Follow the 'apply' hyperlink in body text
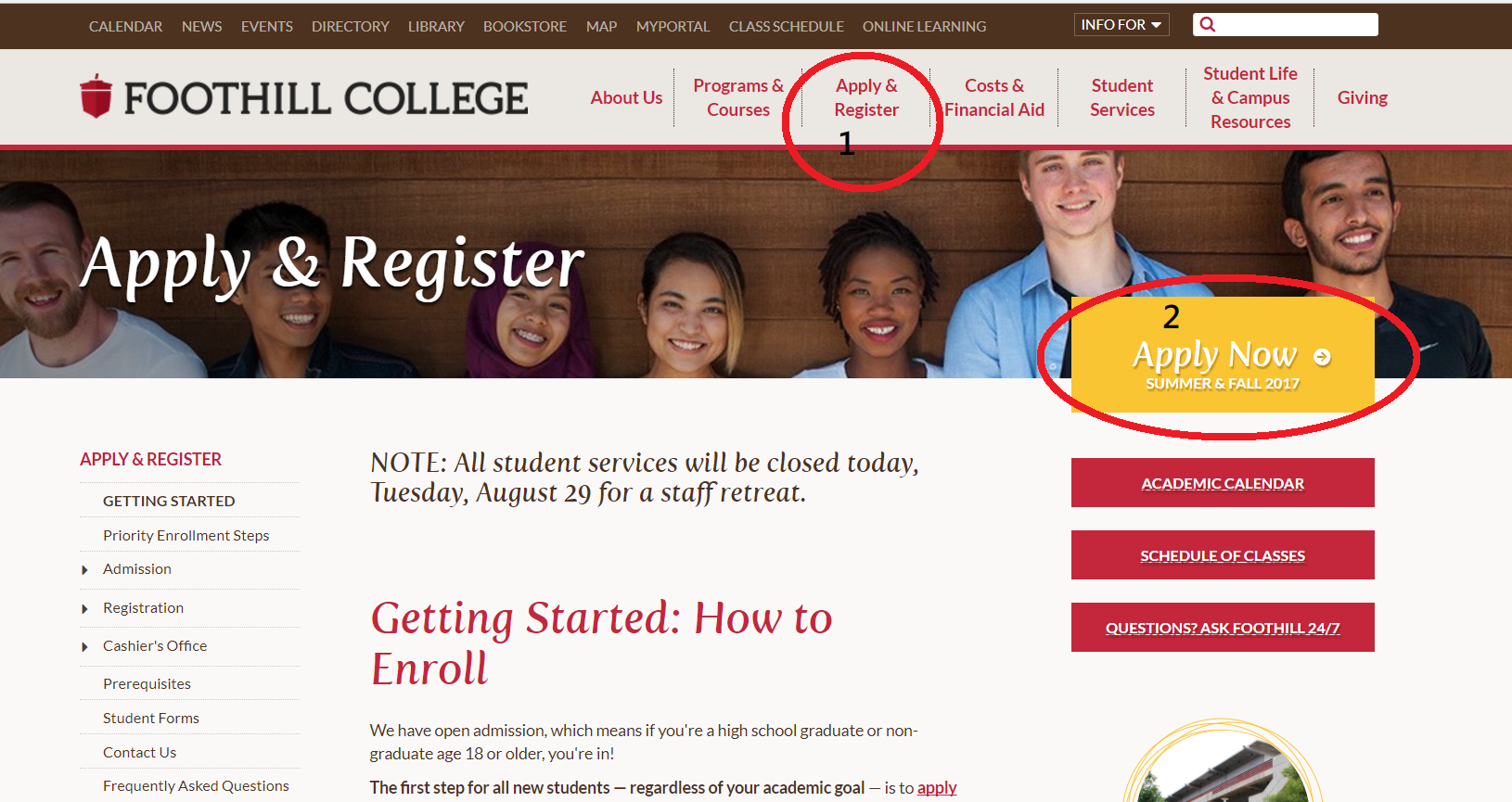The image size is (1512, 802). (937, 787)
